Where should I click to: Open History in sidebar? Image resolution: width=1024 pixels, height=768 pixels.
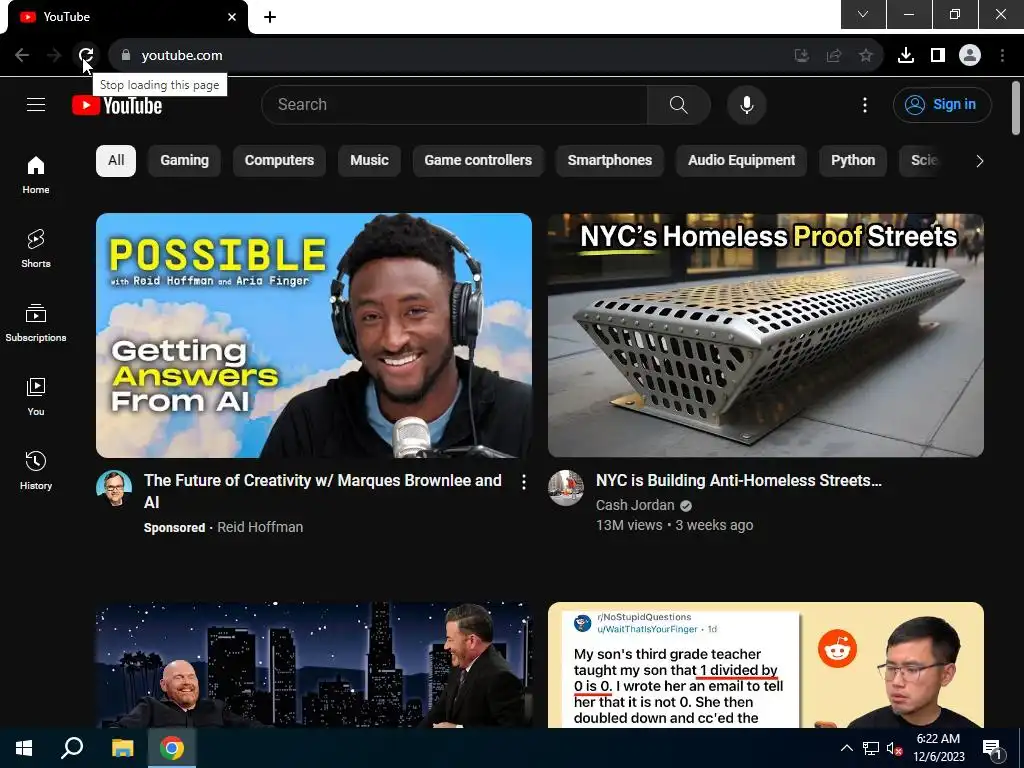pyautogui.click(x=36, y=470)
